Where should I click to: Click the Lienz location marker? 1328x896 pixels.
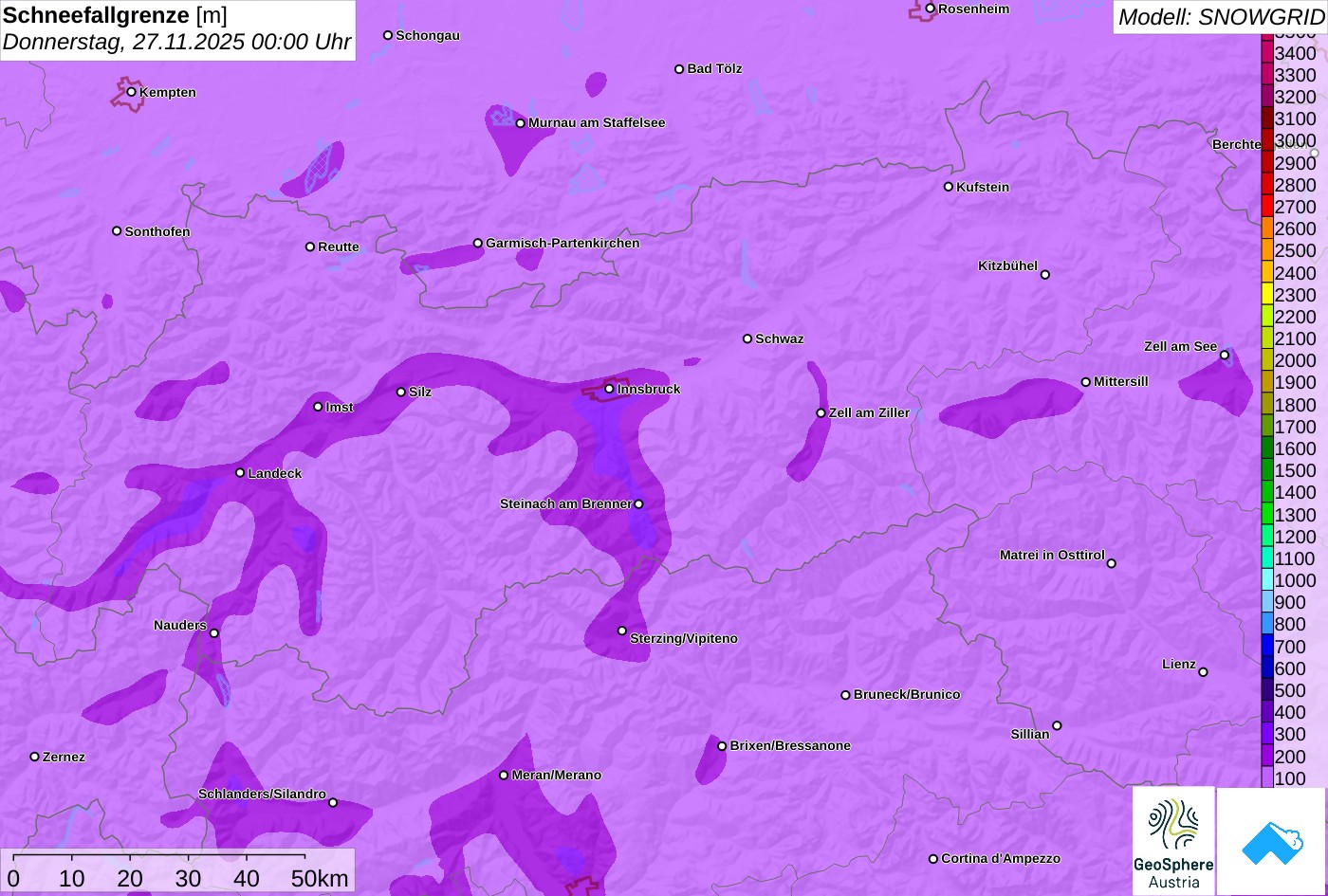tap(1203, 672)
